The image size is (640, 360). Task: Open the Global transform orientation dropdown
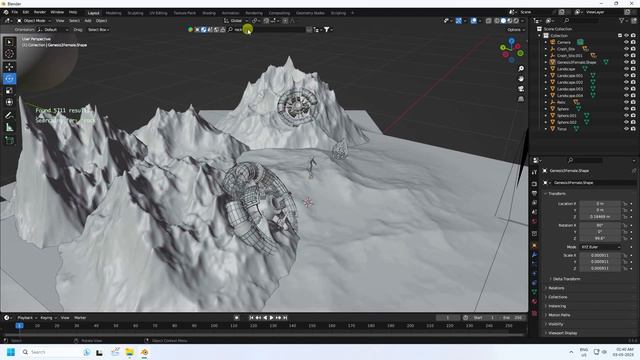click(236, 20)
